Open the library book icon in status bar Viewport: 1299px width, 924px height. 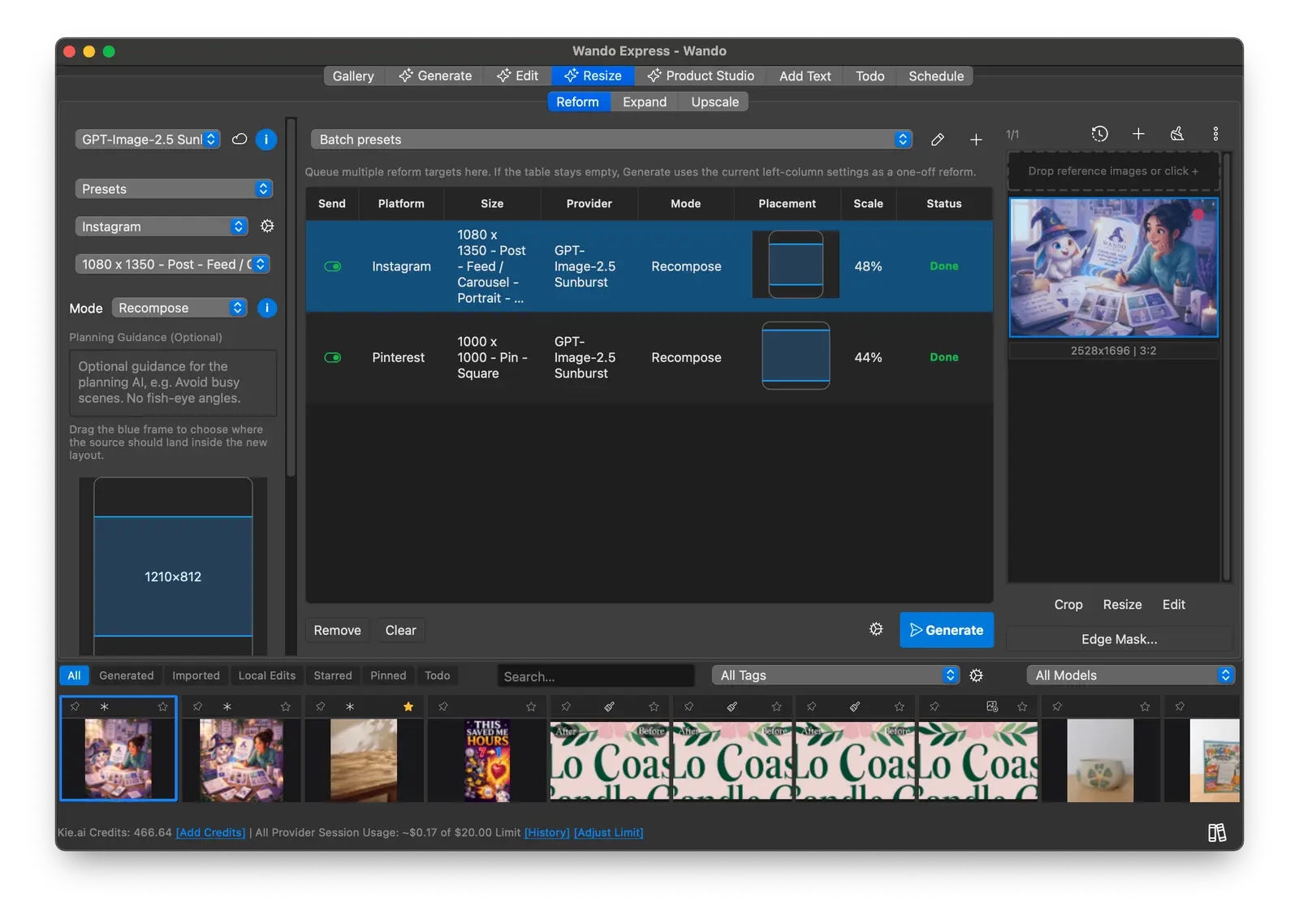tap(1216, 832)
